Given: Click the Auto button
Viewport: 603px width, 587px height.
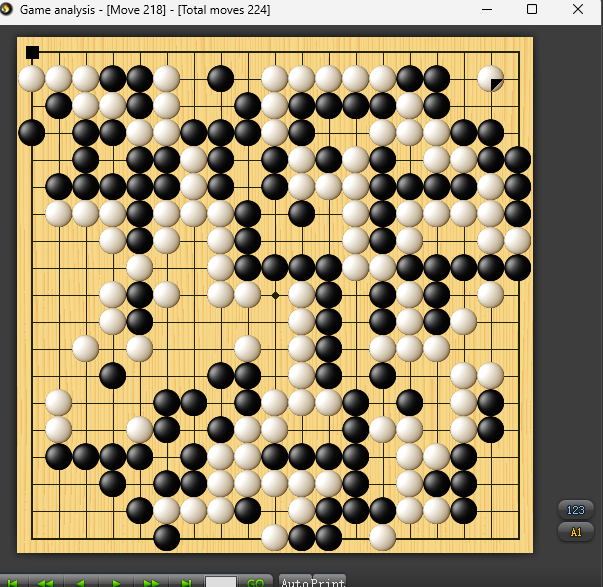Looking at the screenshot, I should (x=293, y=581).
